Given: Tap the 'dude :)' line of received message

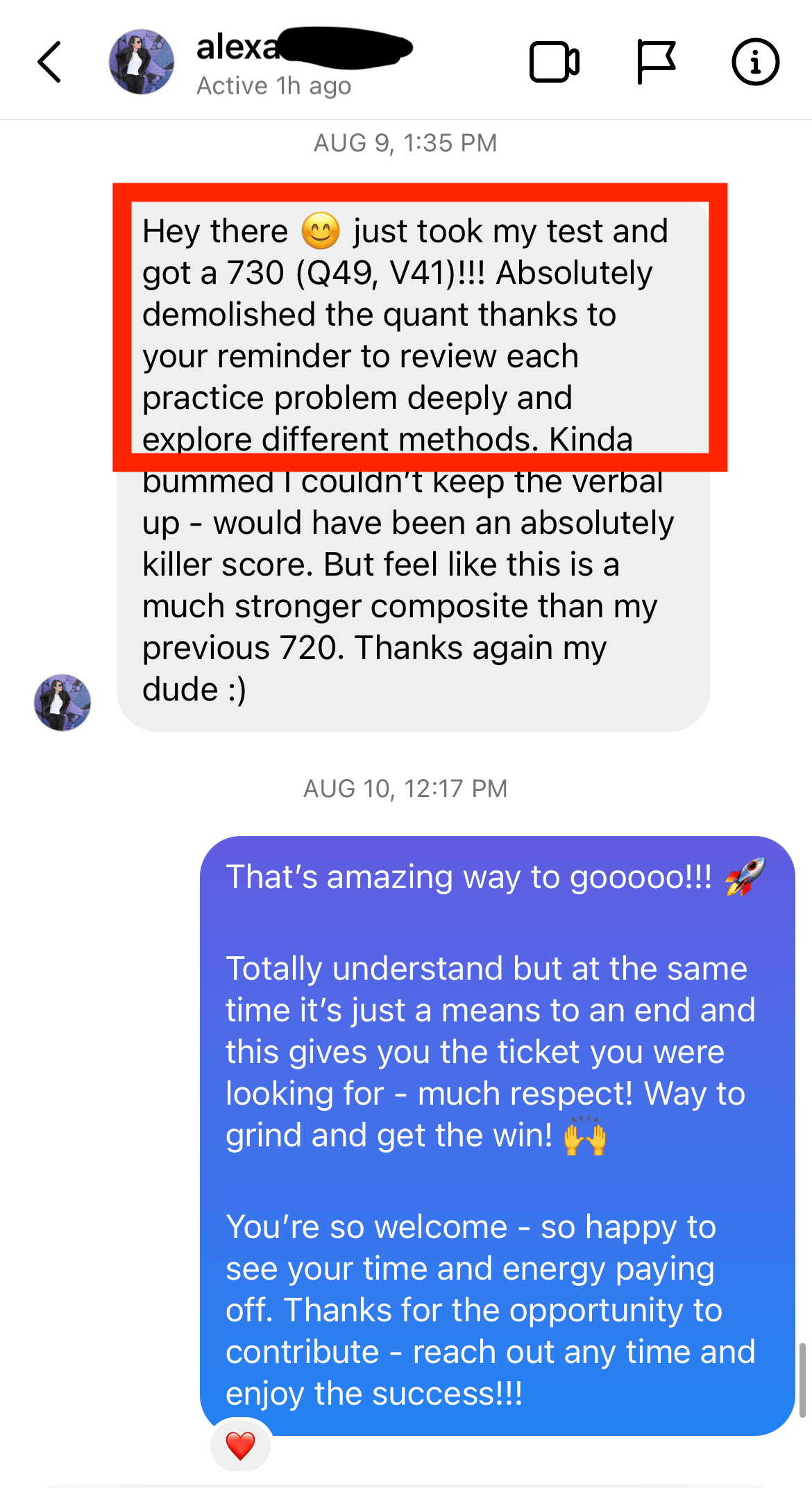Looking at the screenshot, I should 194,689.
